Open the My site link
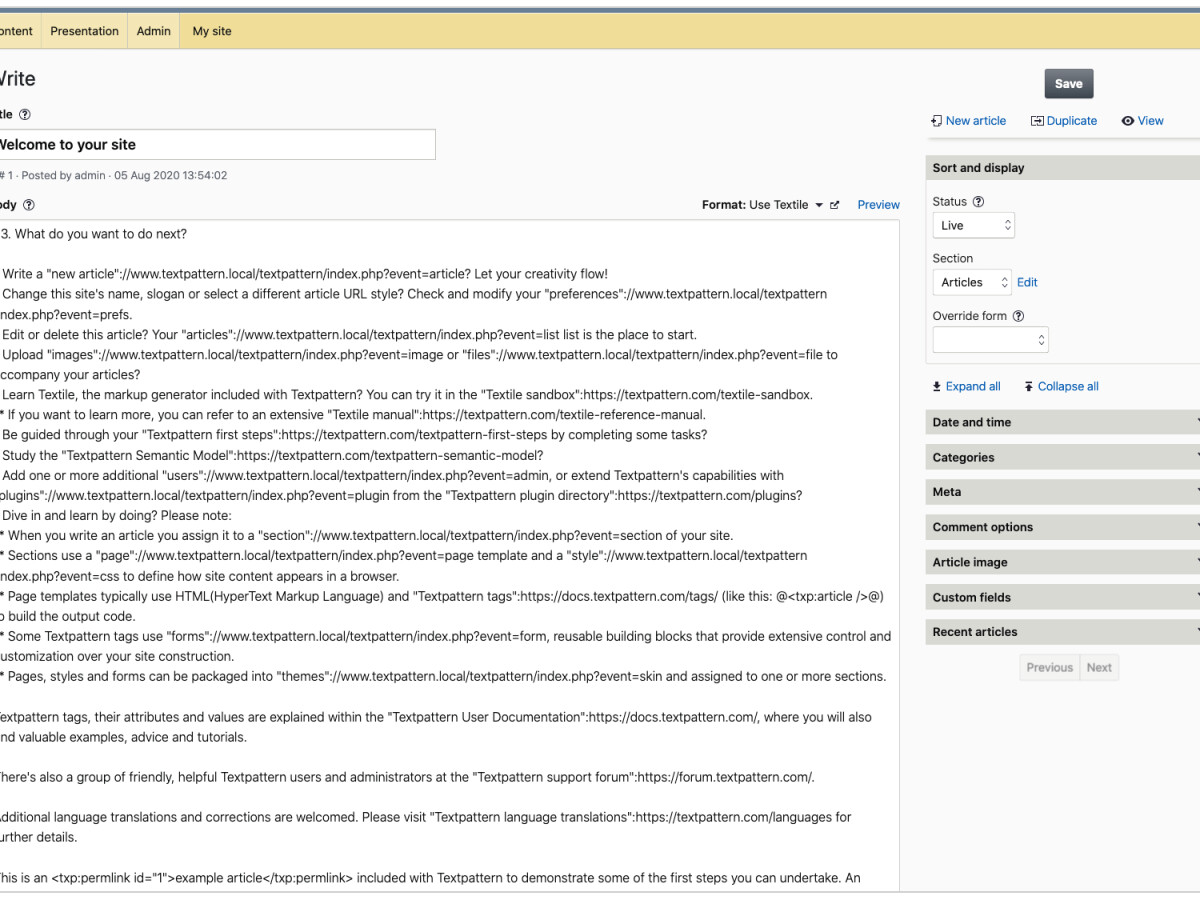The width and height of the screenshot is (1200, 900). 212,31
